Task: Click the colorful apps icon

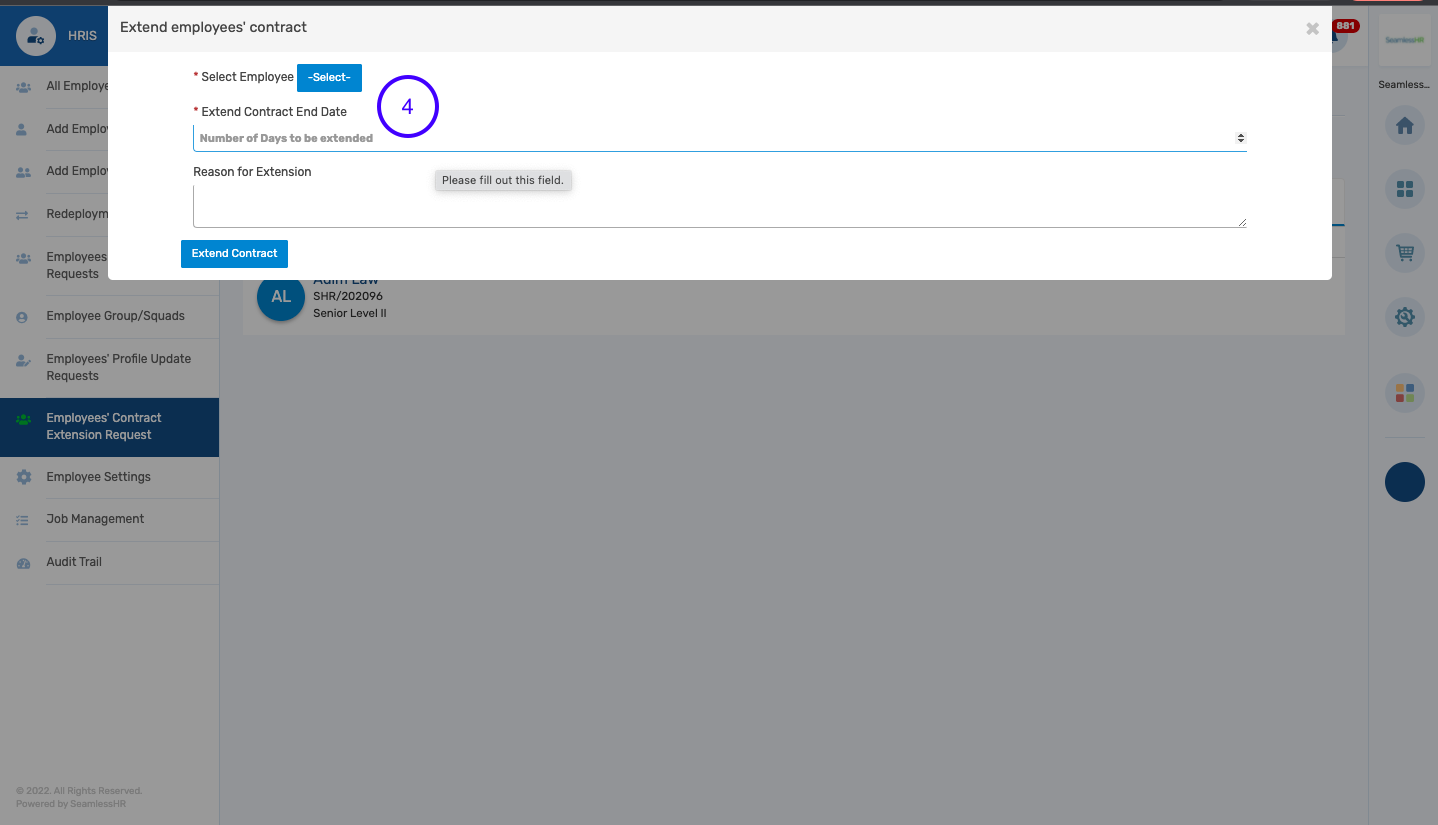Action: [x=1404, y=393]
